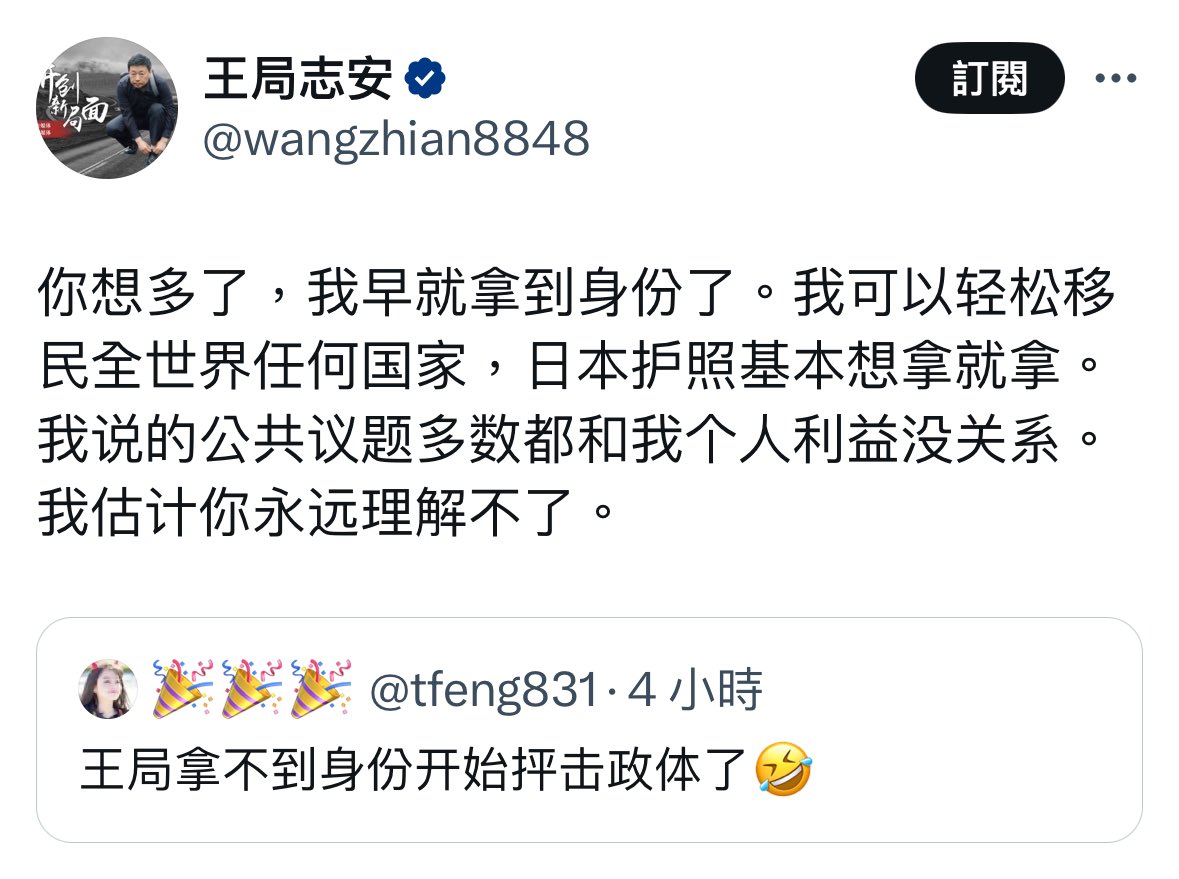Click the third party popper emoji
1179x879 pixels.
321,689
